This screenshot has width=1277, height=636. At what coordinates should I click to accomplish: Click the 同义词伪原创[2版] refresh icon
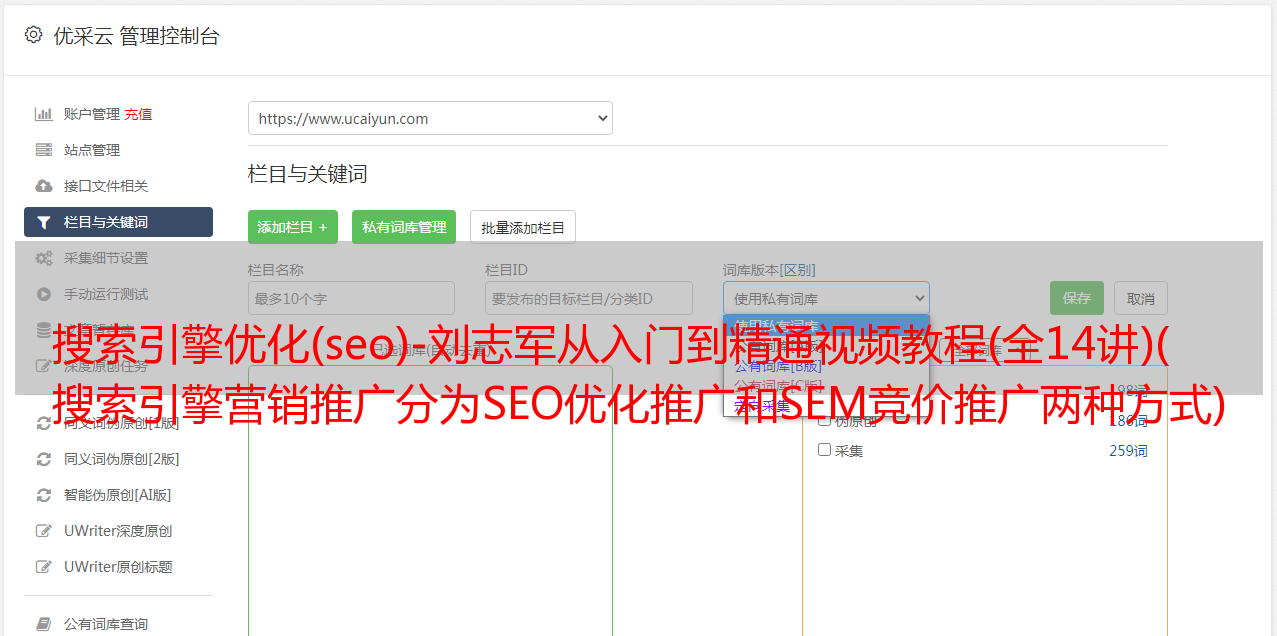43,459
